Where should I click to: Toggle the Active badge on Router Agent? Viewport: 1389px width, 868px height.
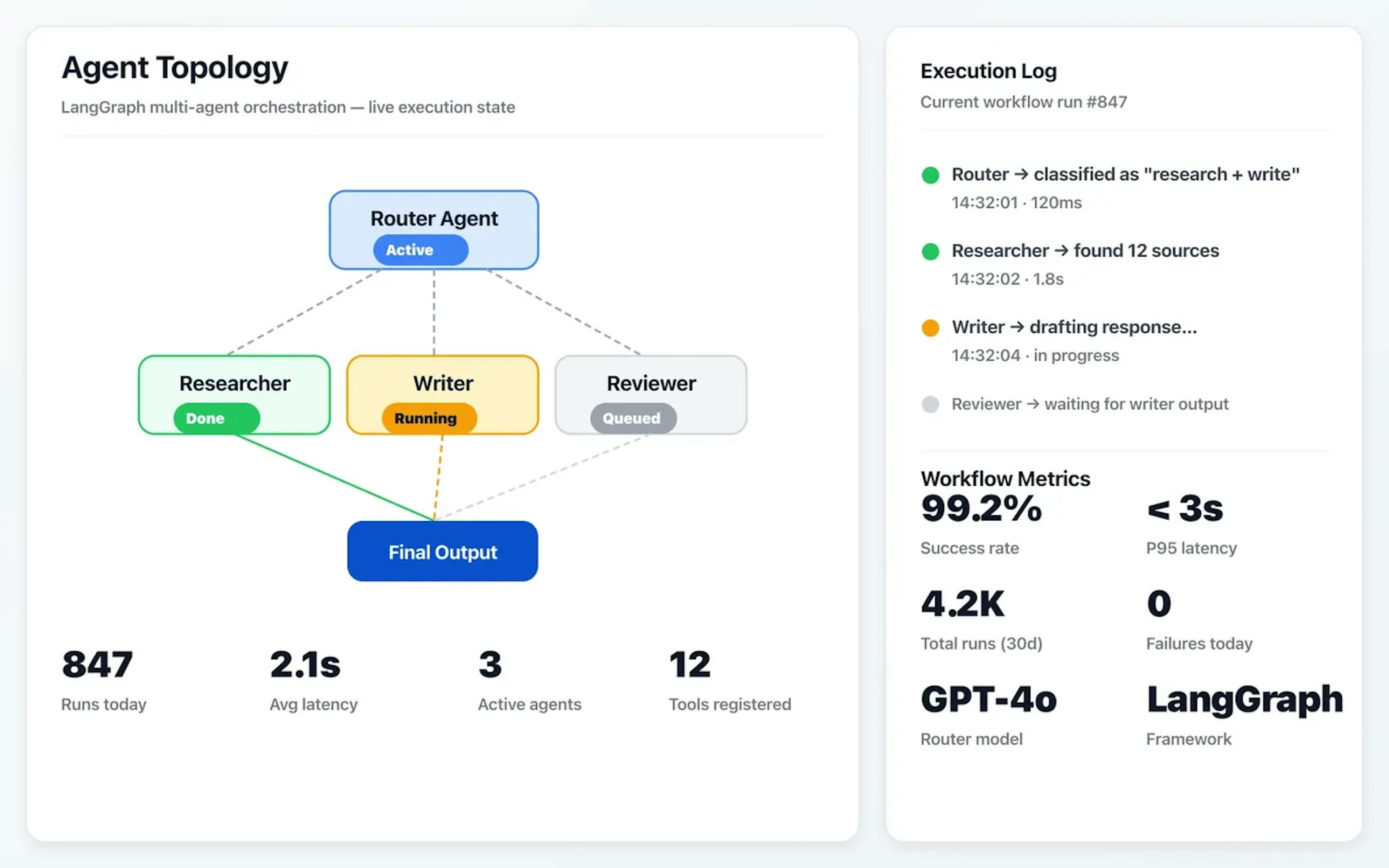[x=421, y=250]
